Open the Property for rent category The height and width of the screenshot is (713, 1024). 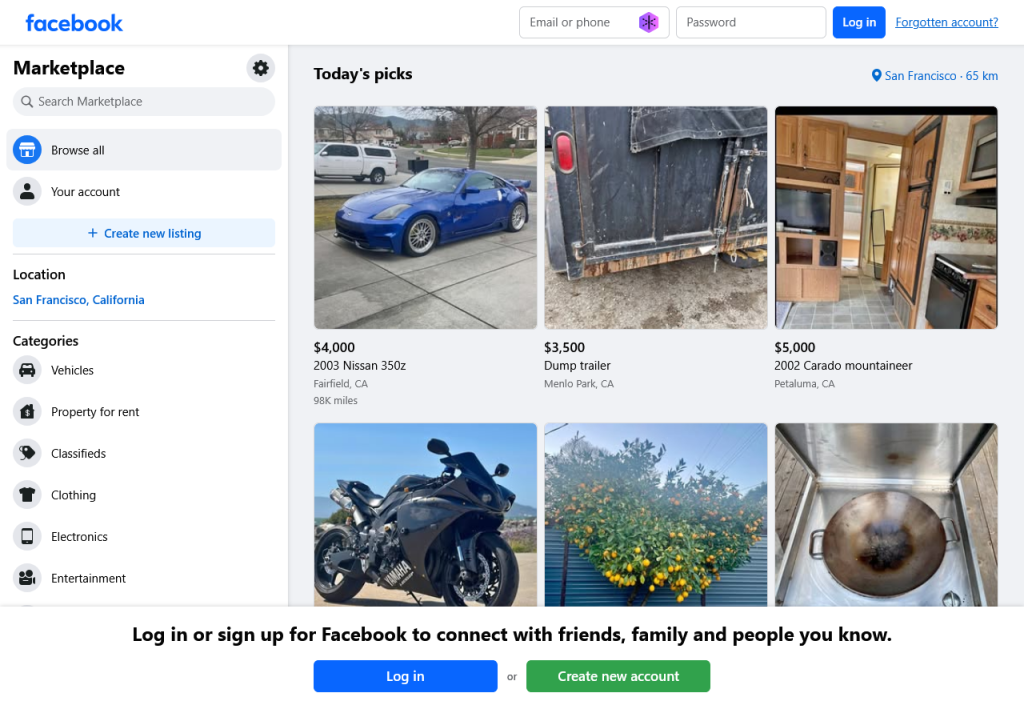[x=26, y=411]
